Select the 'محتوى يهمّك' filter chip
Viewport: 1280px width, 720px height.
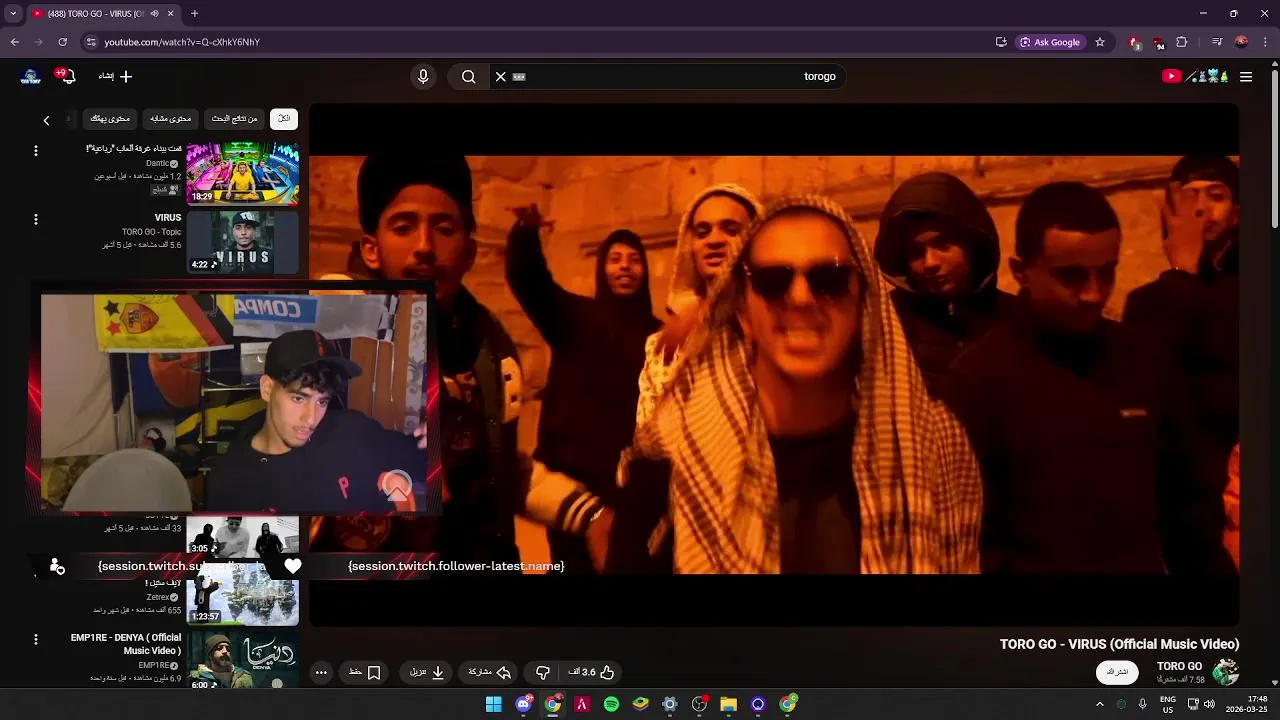coord(110,119)
